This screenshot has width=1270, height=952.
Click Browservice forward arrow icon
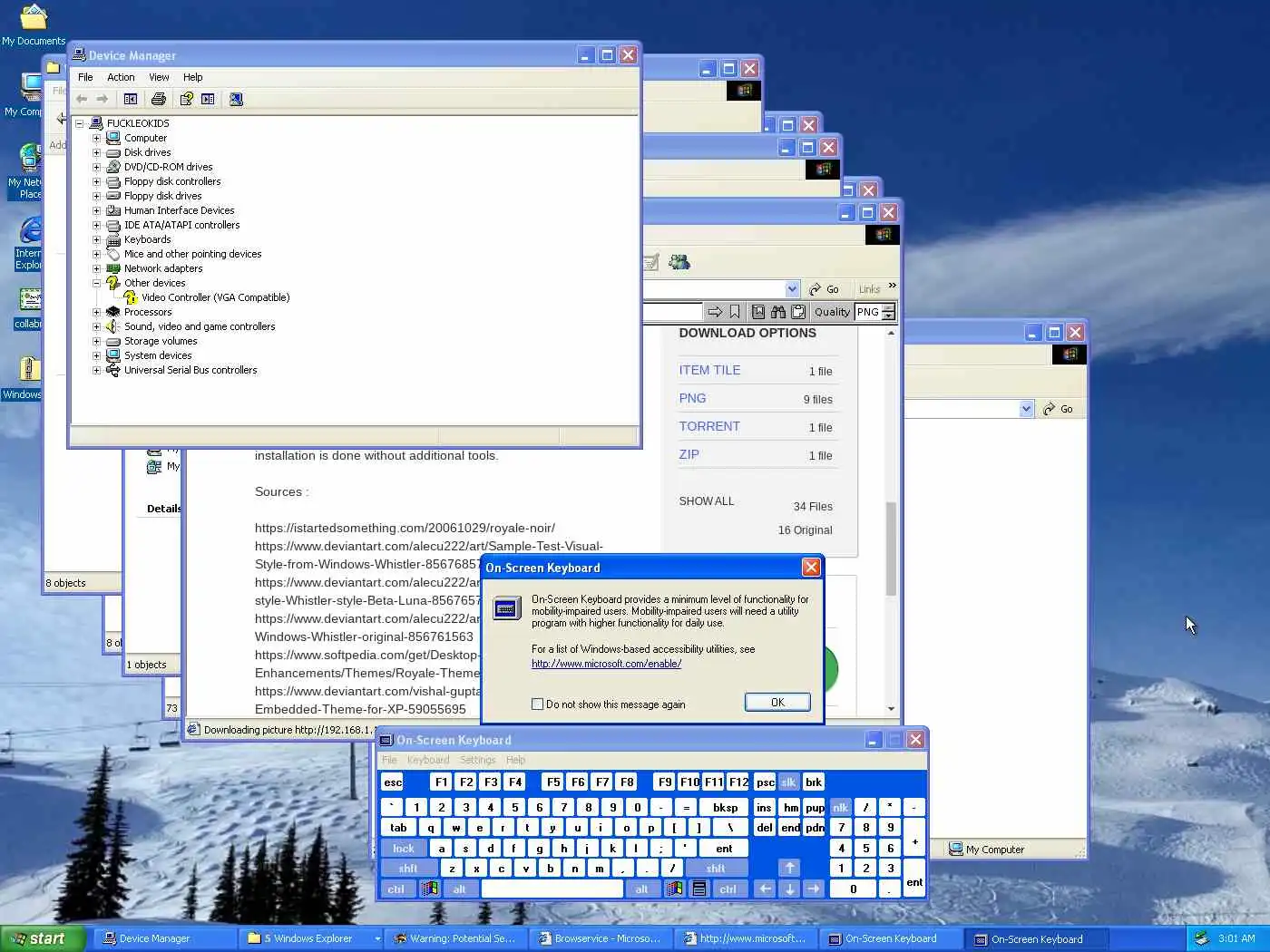(x=715, y=312)
